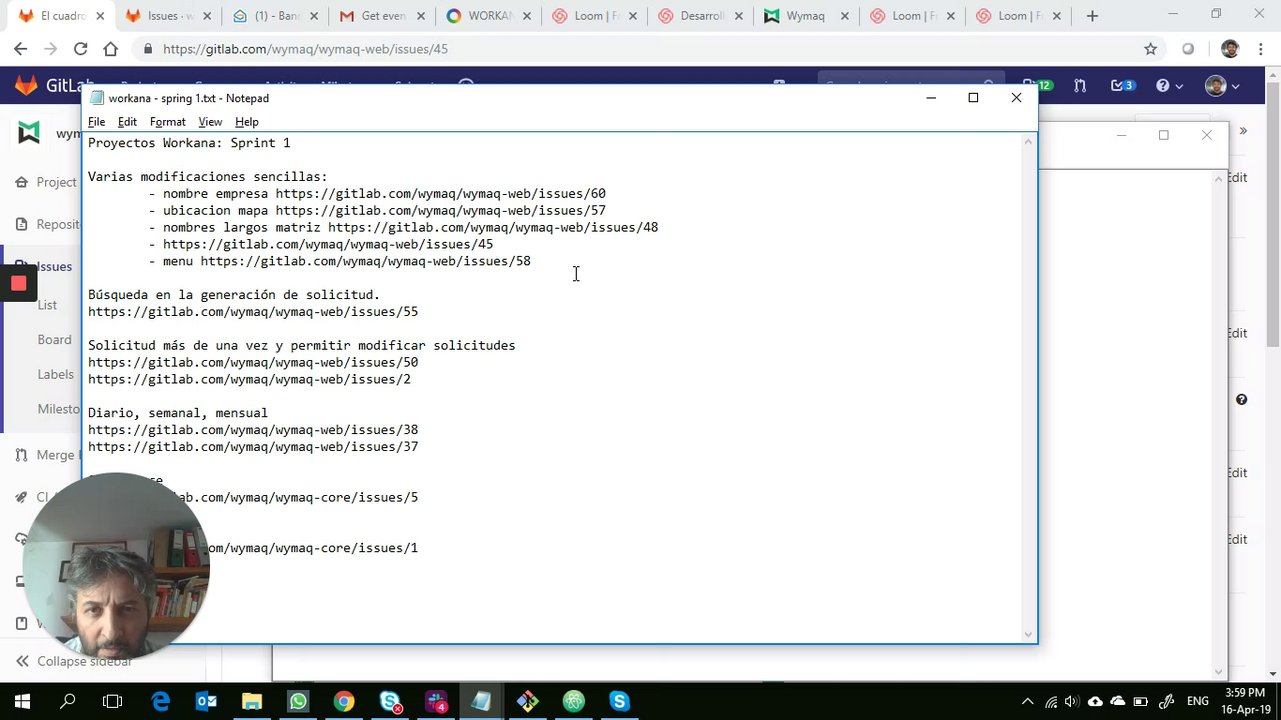Switch to the 'Get even' Gmail tab

pos(380,16)
